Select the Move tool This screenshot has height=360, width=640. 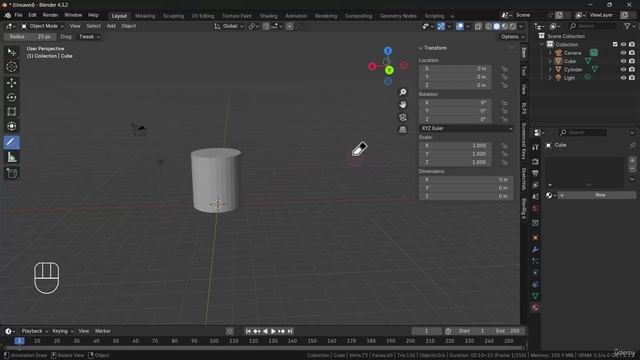pyautogui.click(x=11, y=83)
